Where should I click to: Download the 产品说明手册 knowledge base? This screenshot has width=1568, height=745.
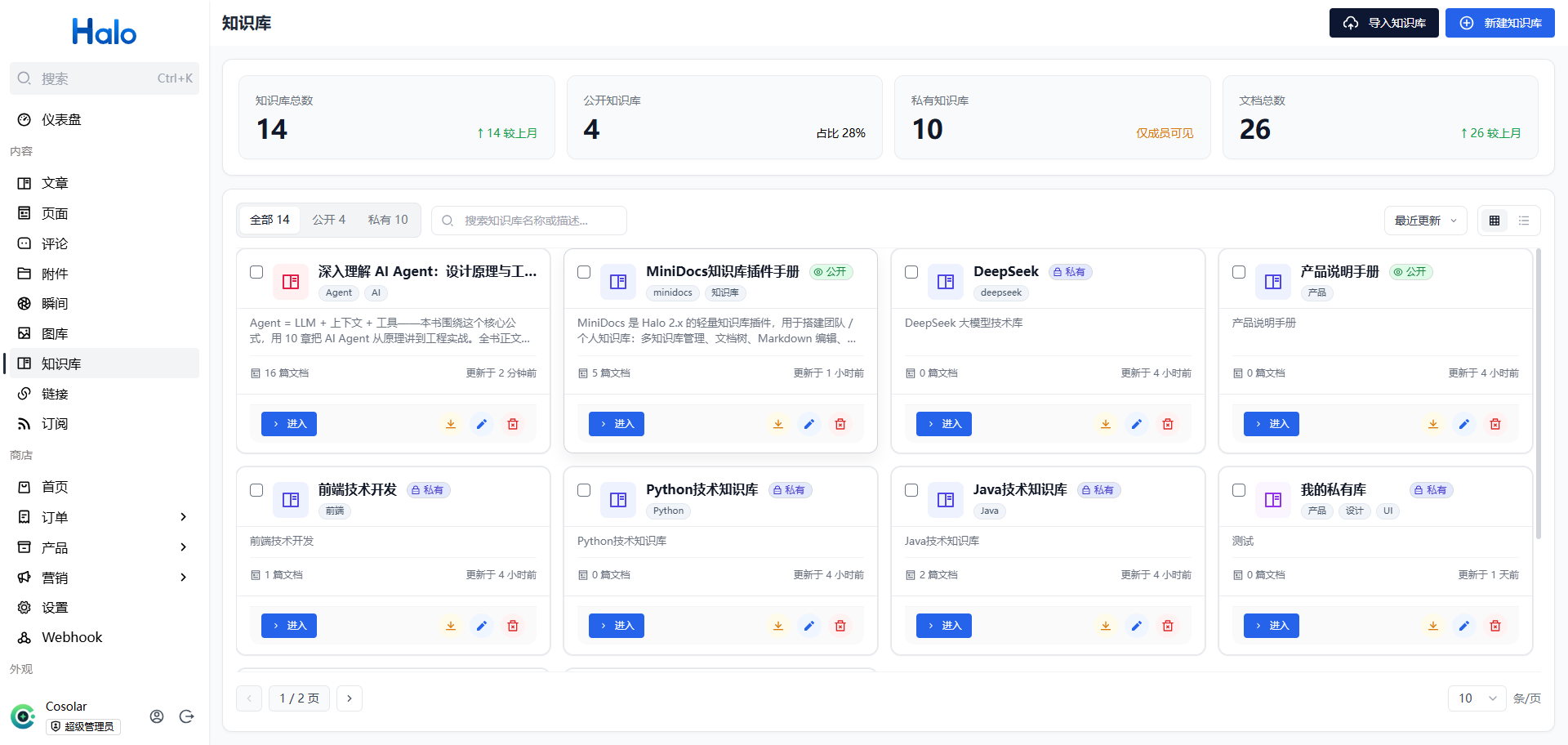coord(1433,424)
